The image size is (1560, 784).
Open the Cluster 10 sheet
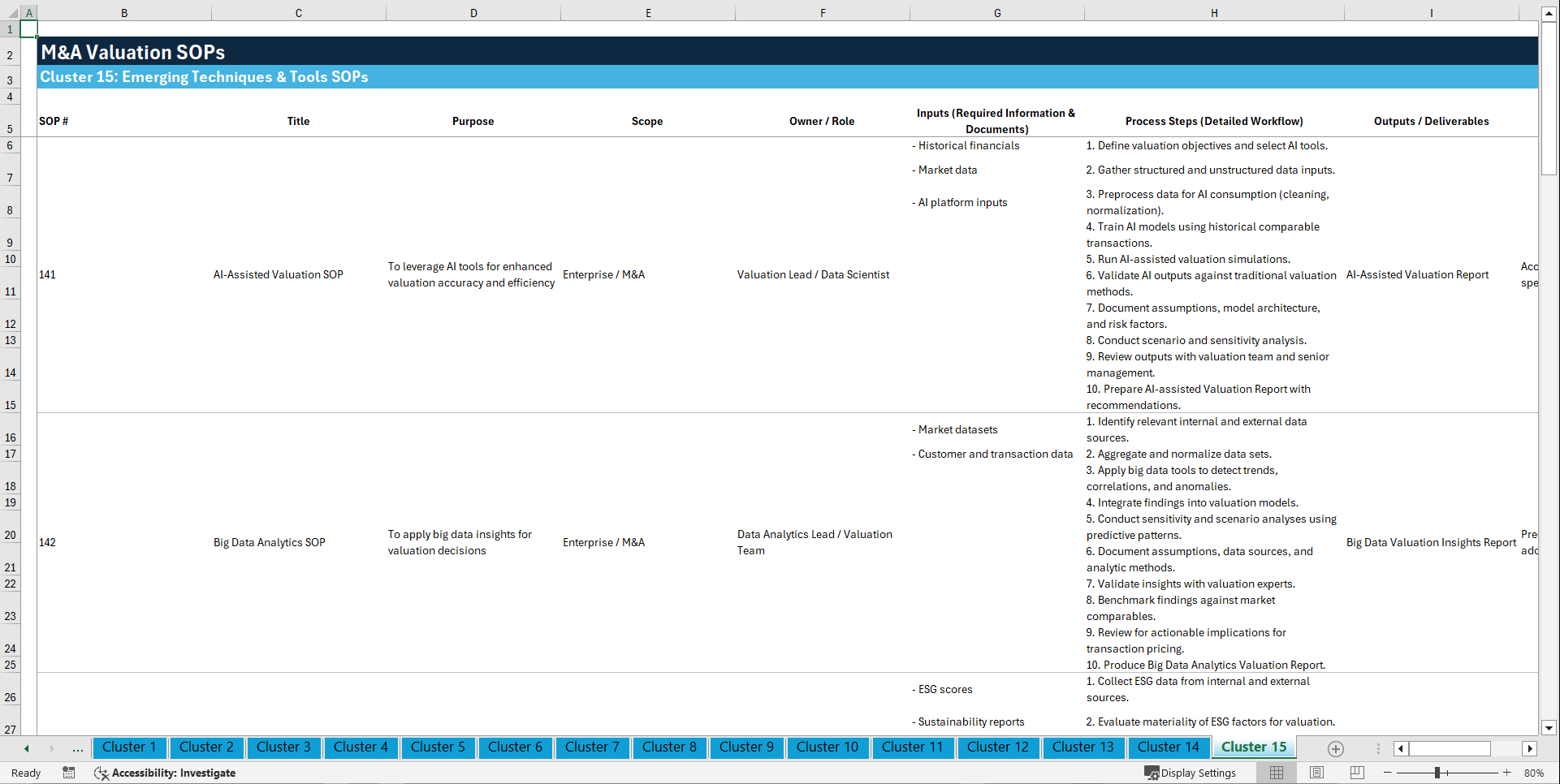pyautogui.click(x=828, y=747)
